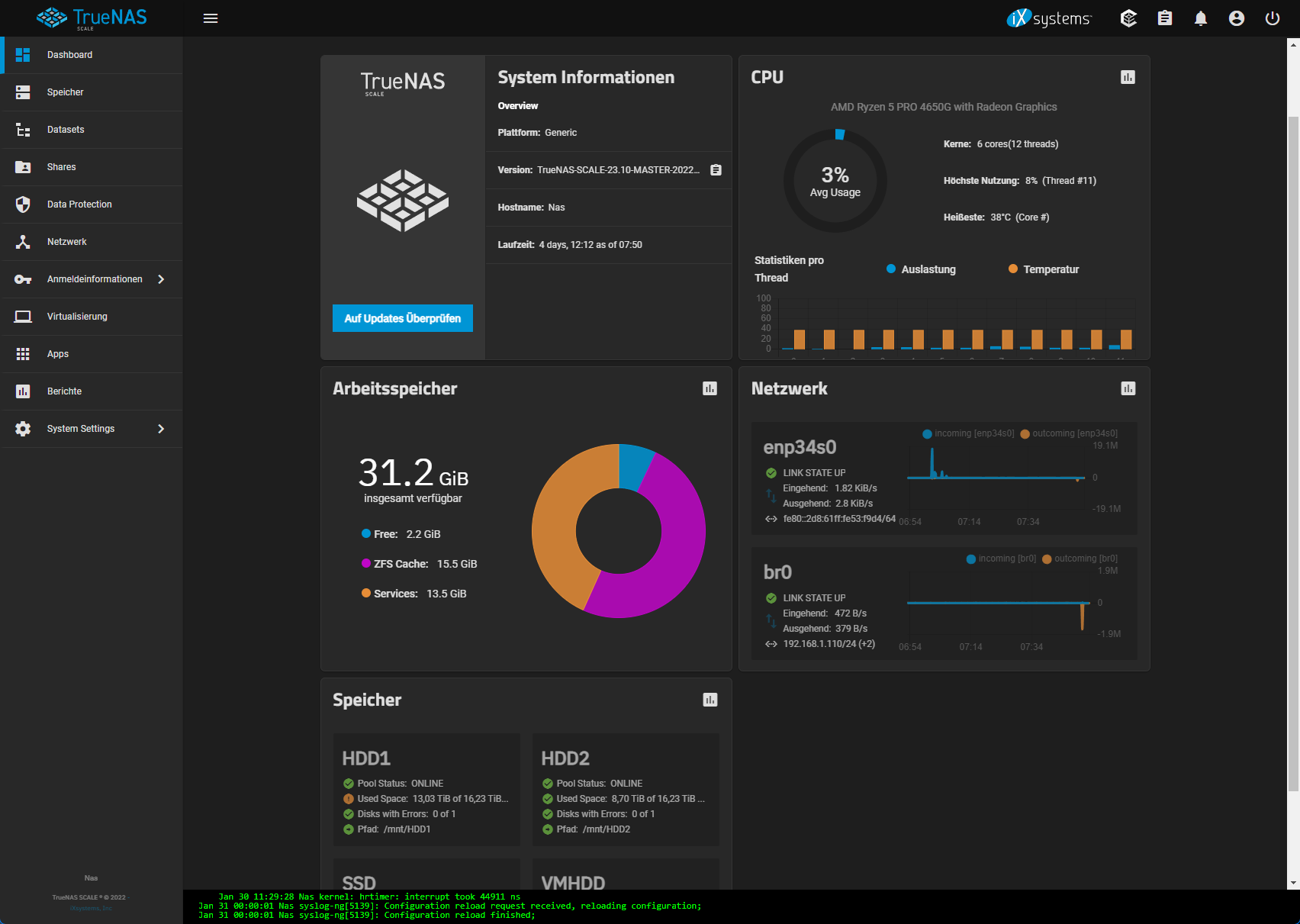Click the Virtualisierung laptop icon
The height and width of the screenshot is (924, 1300).
click(23, 317)
